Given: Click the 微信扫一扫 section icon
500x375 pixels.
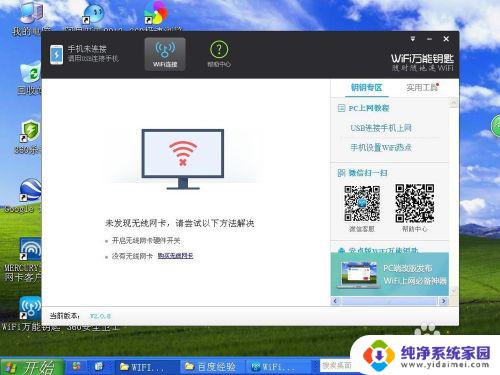Looking at the screenshot, I should tap(341, 173).
